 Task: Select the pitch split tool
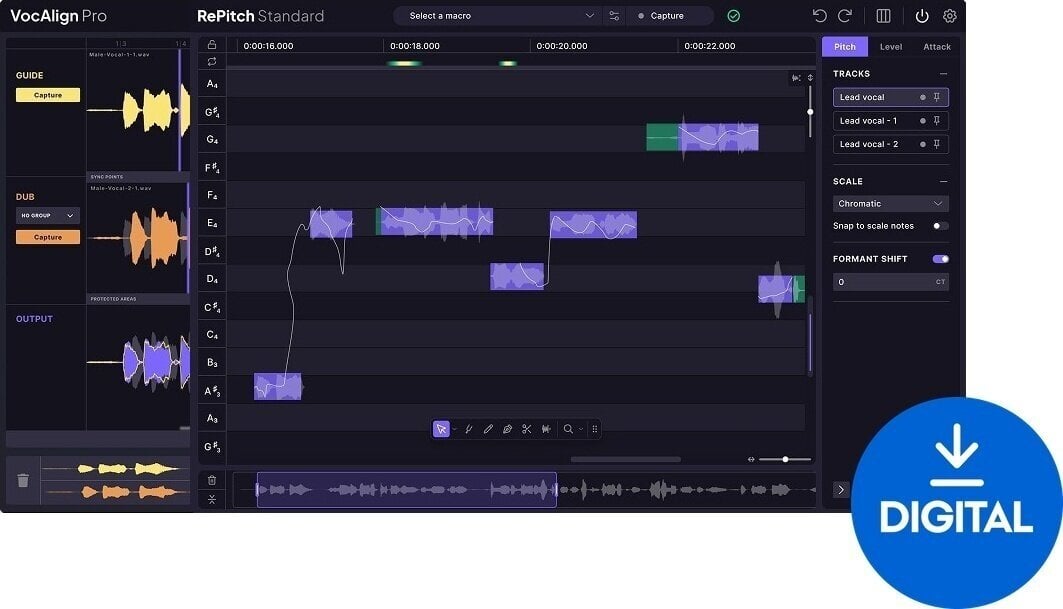click(x=468, y=429)
